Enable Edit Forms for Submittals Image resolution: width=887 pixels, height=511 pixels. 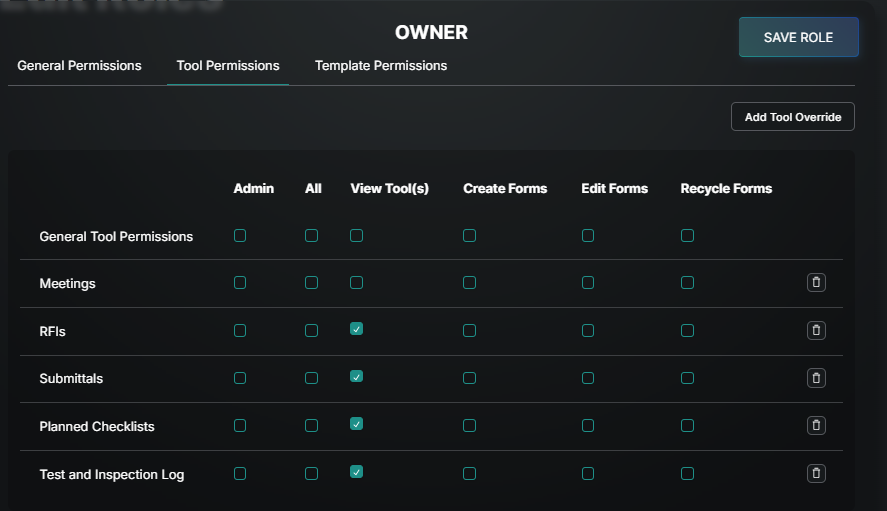[588, 378]
